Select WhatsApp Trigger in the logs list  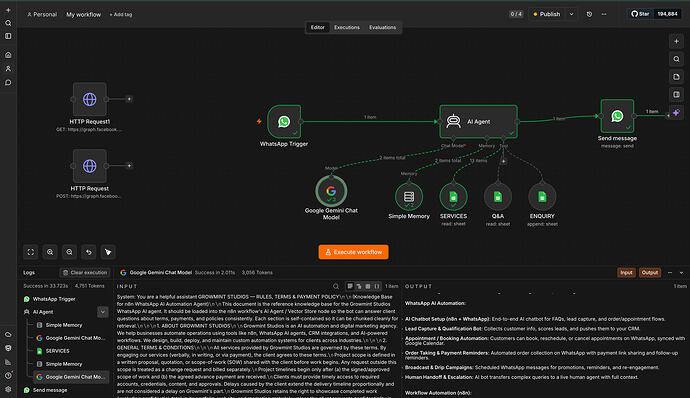[54, 299]
